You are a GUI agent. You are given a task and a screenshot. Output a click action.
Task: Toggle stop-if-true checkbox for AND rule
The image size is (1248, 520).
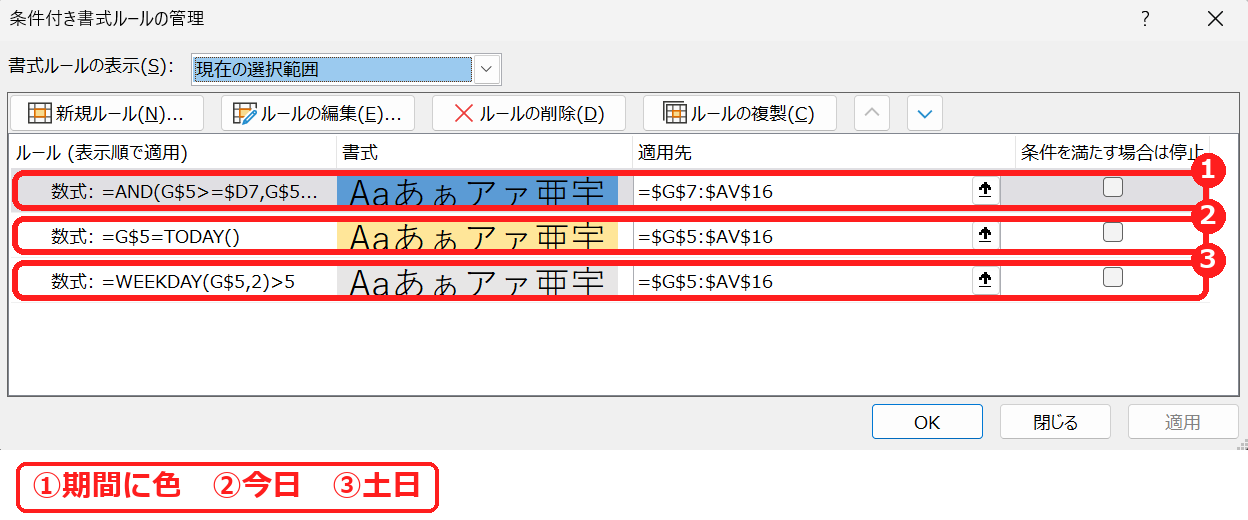pos(1113,187)
